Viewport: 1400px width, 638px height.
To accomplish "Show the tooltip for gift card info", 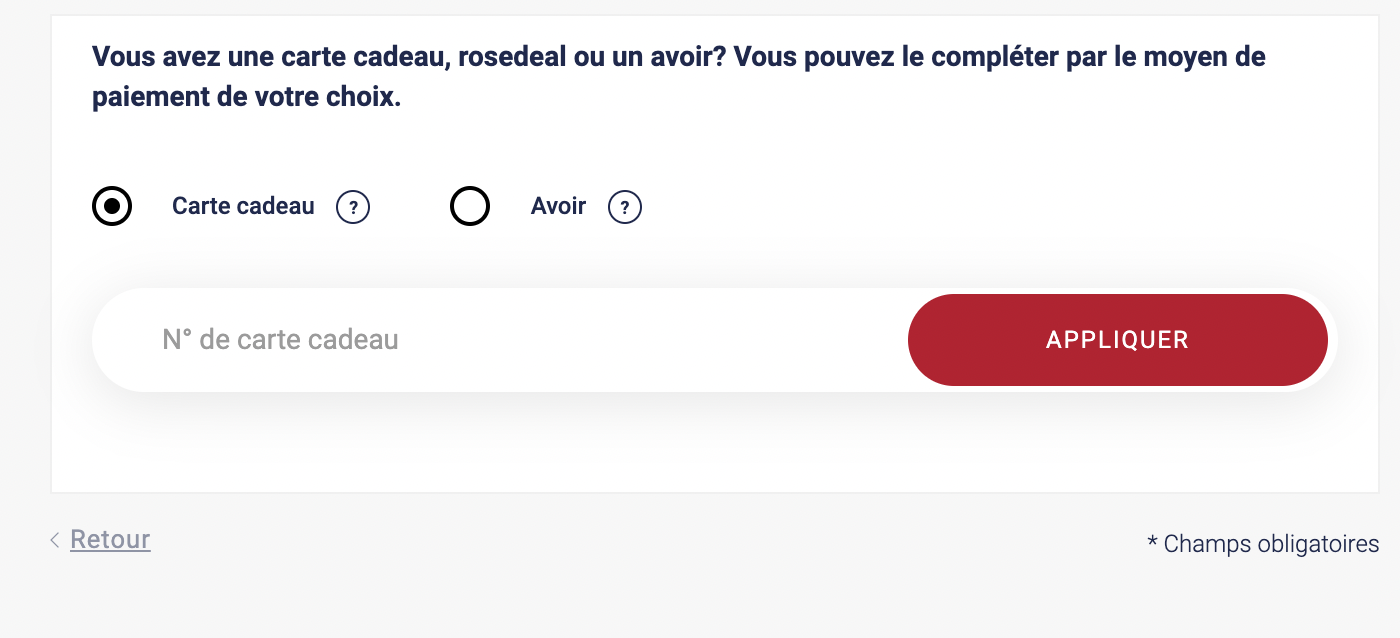I will pos(353,208).
